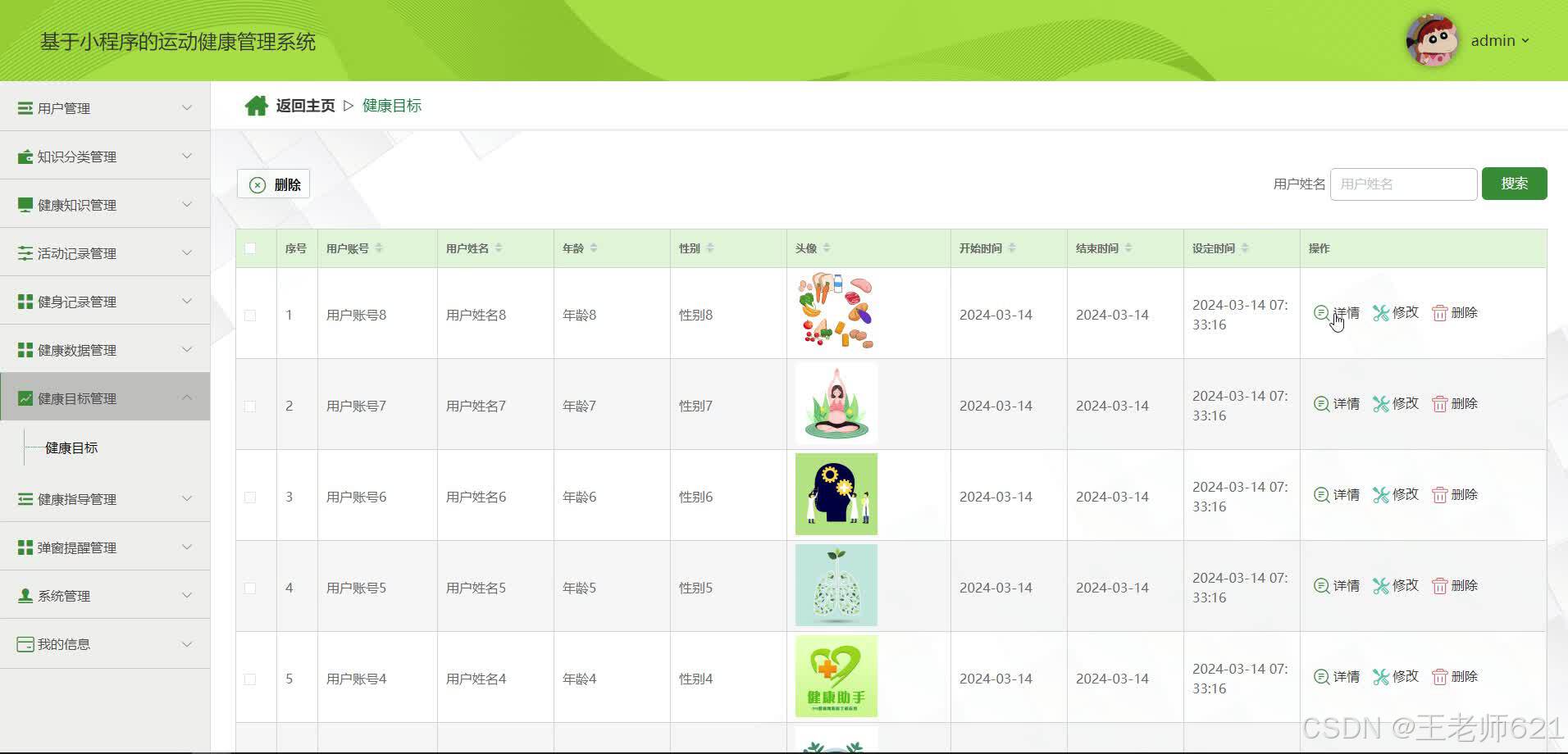Sort by 开始时间 column arrows
Image resolution: width=1568 pixels, height=754 pixels.
tap(1012, 248)
